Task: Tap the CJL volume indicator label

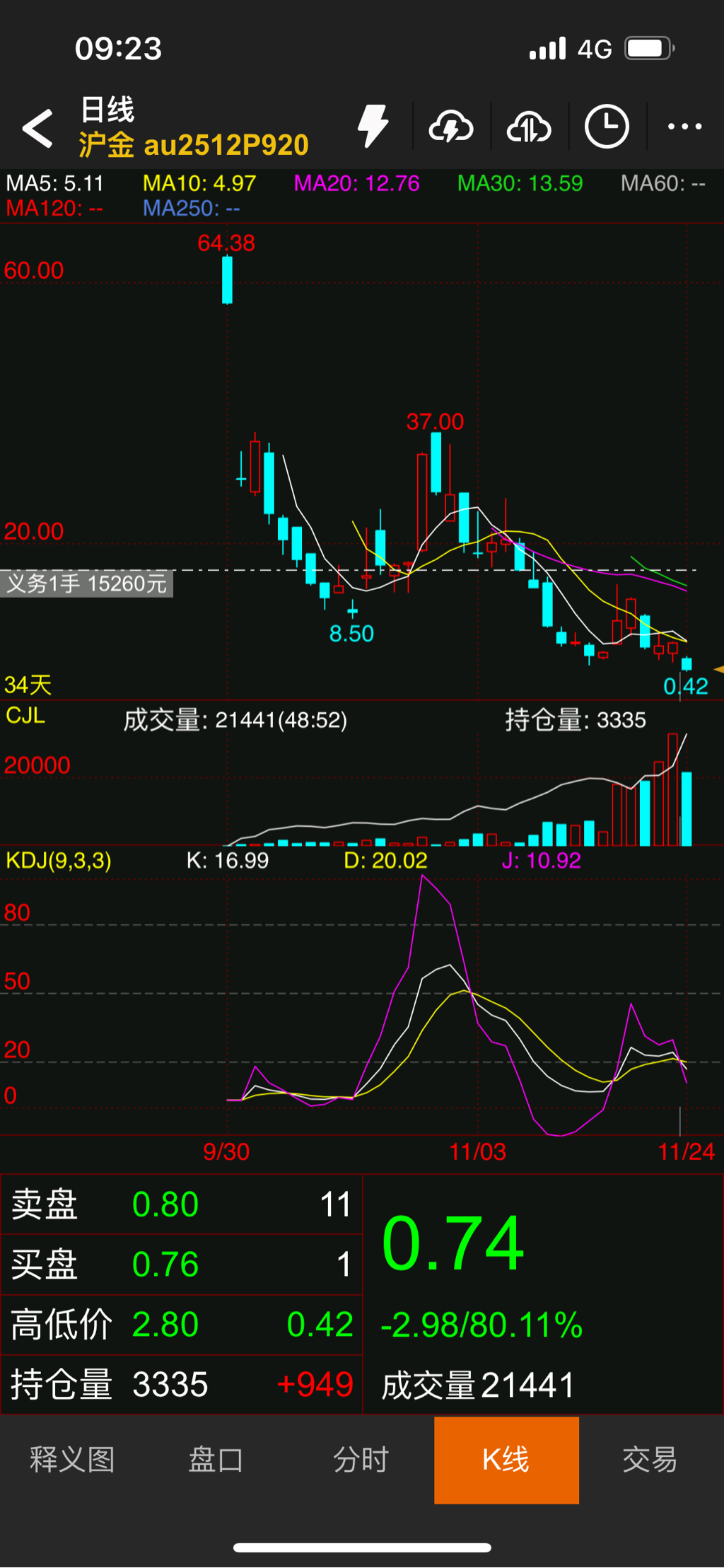Action: click(x=25, y=716)
